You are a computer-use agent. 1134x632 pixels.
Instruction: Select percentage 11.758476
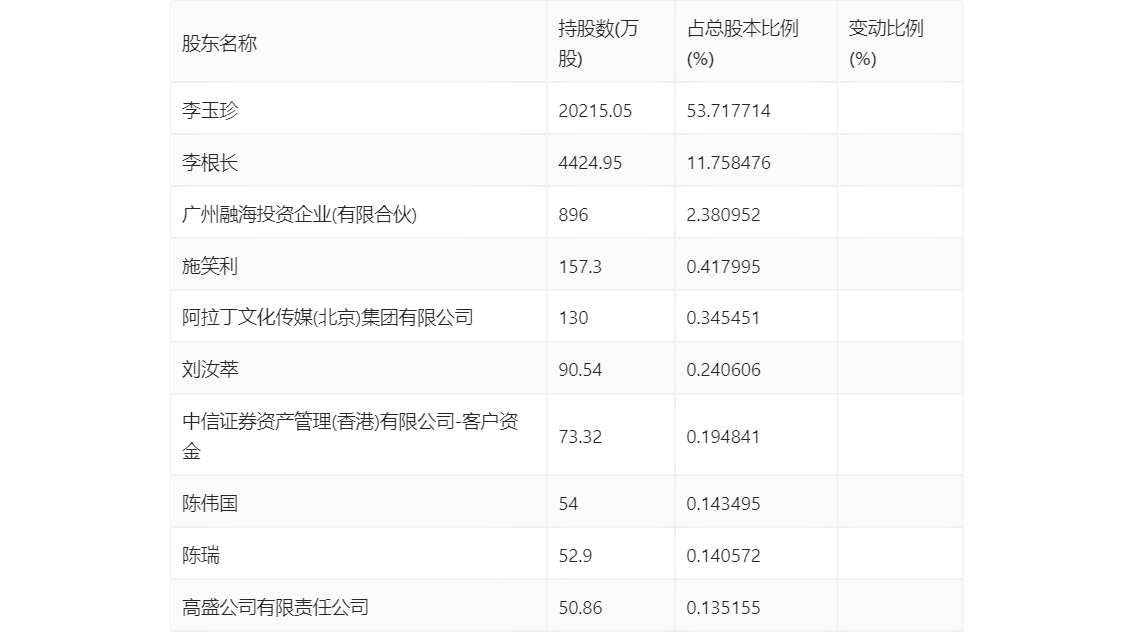pyautogui.click(x=728, y=163)
